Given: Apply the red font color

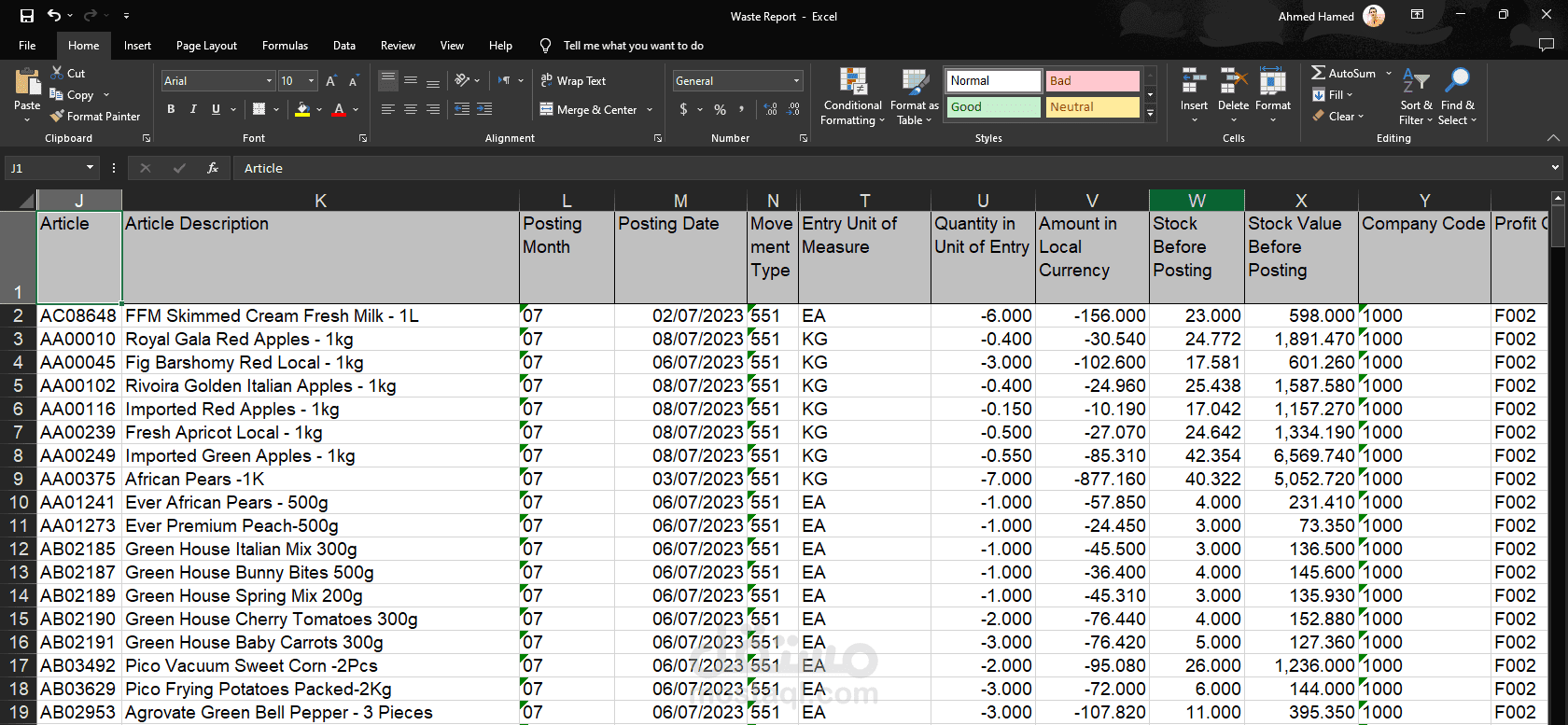Looking at the screenshot, I should tap(339, 109).
